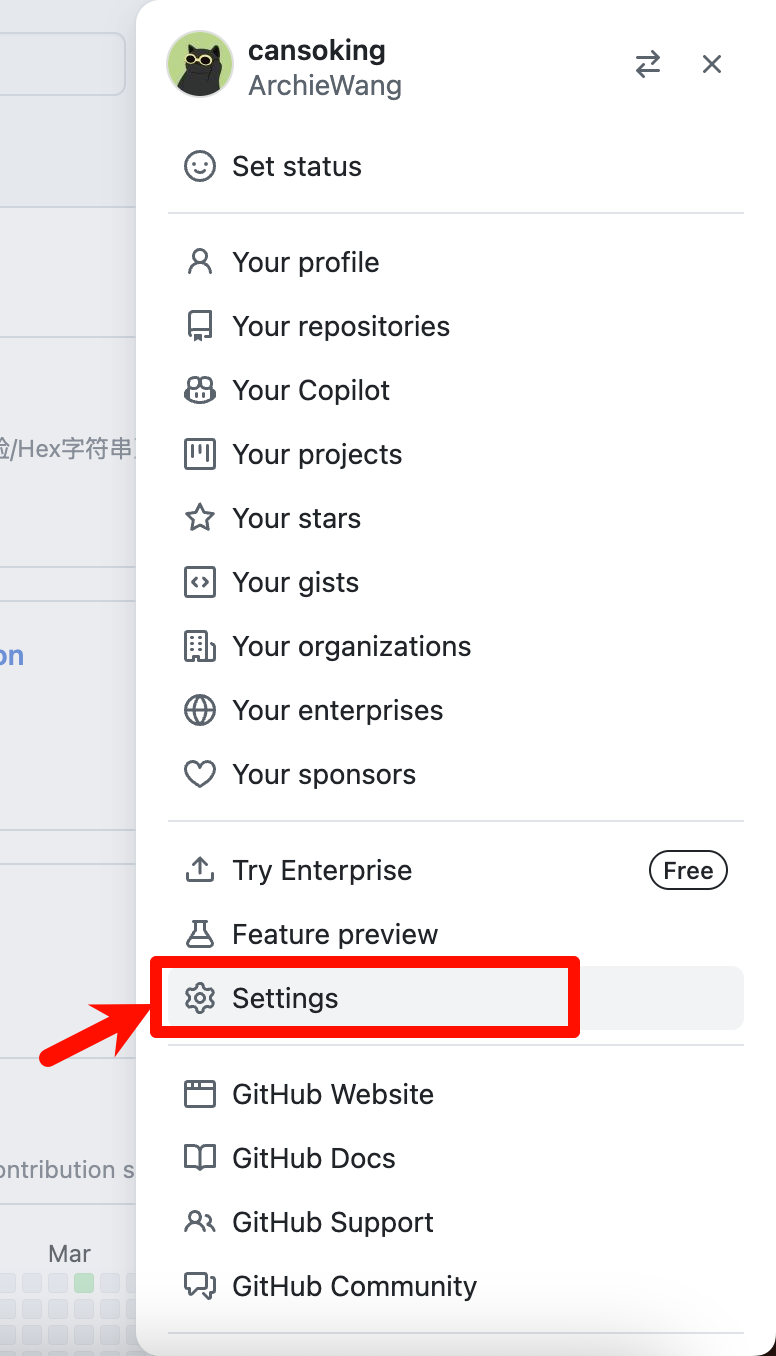Click the code brackets icon for Your gists
Image resolution: width=776 pixels, height=1356 pixels.
(200, 582)
